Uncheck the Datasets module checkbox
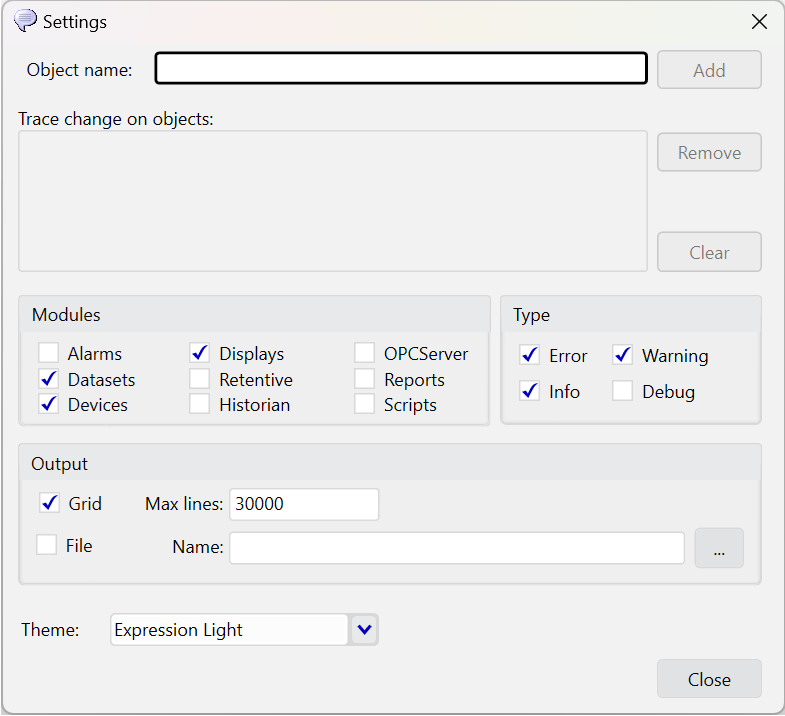This screenshot has height=716, width=785. pyautogui.click(x=49, y=379)
